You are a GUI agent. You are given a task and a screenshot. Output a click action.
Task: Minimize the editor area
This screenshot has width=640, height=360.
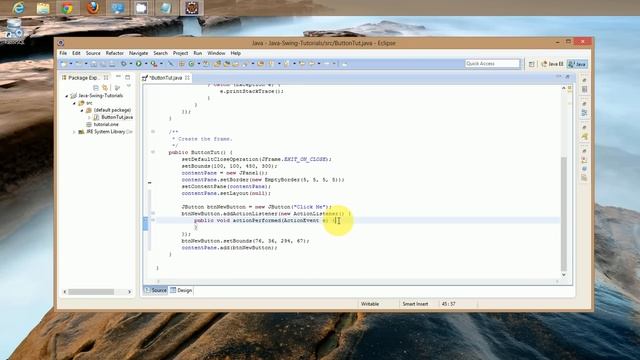(558, 77)
